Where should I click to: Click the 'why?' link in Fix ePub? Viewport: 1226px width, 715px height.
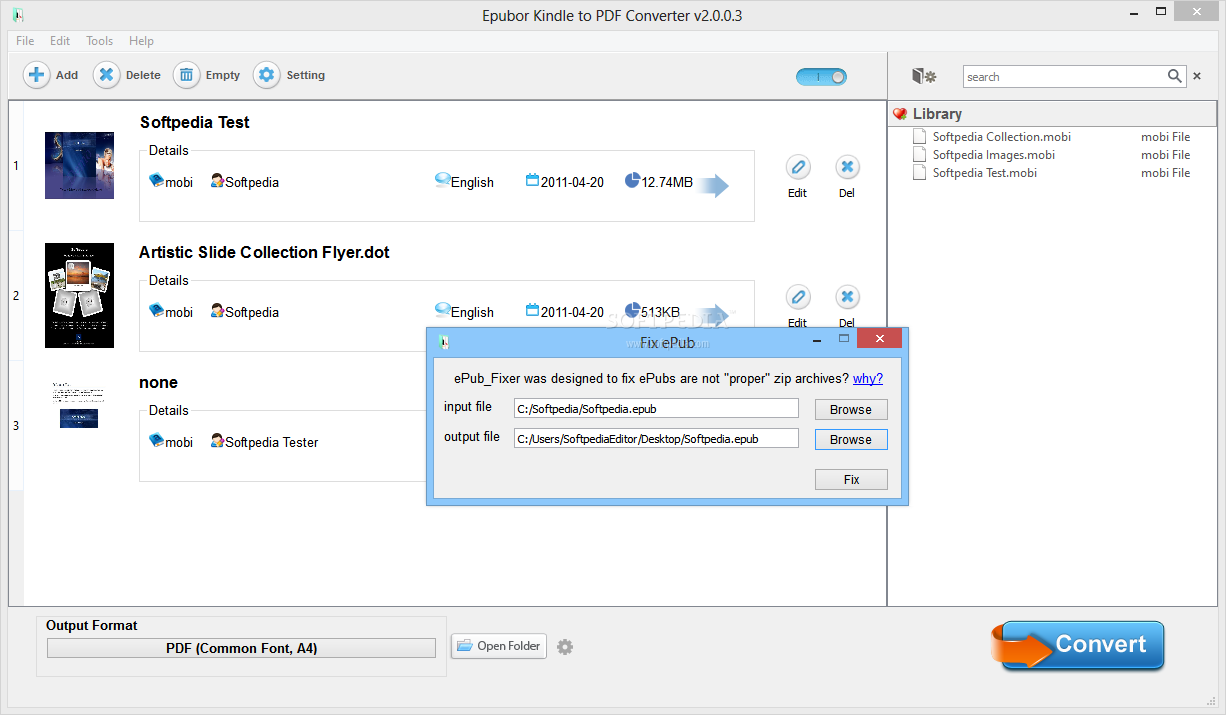coord(868,379)
